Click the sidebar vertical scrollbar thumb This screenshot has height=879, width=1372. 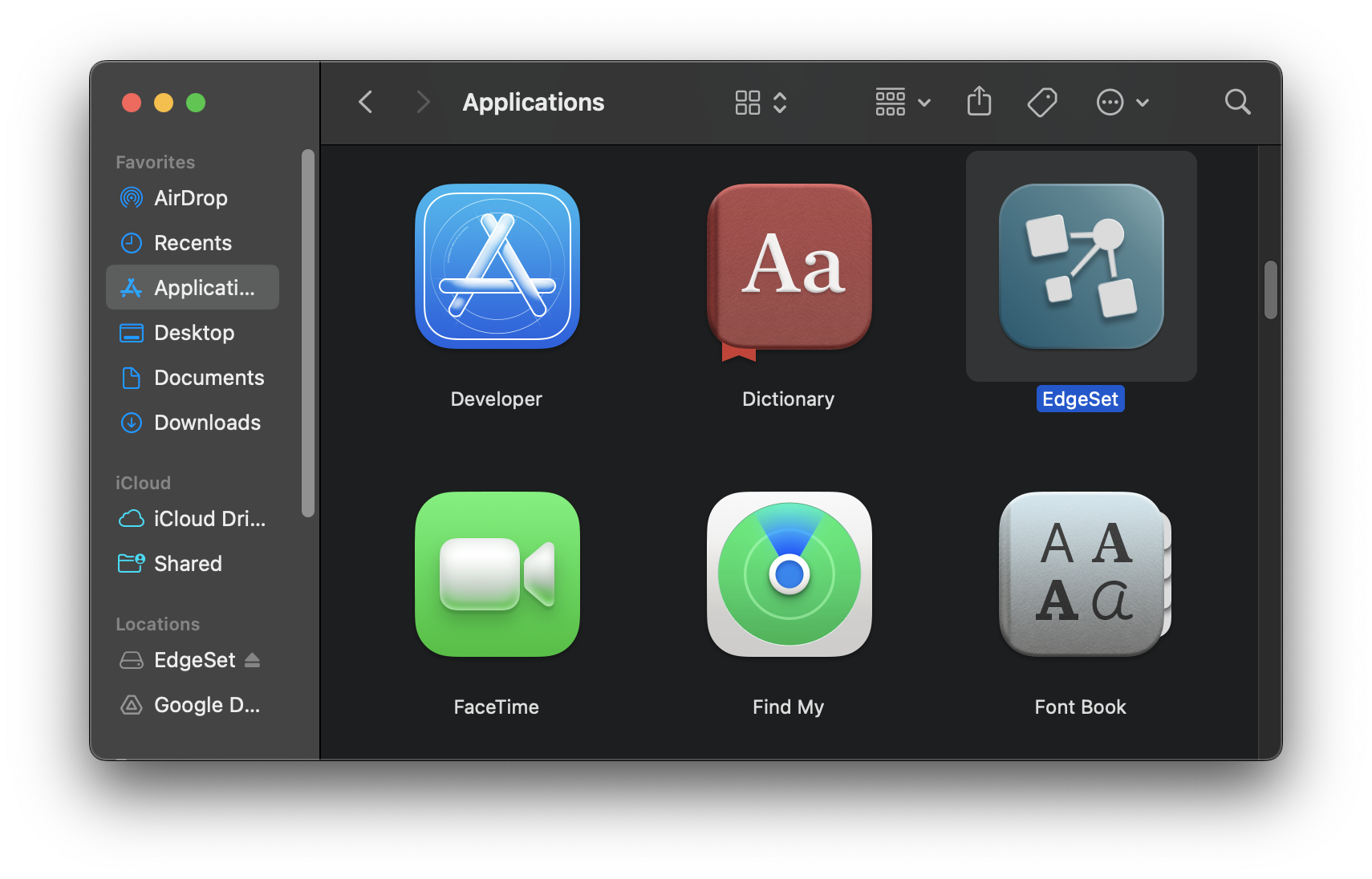(x=307, y=333)
